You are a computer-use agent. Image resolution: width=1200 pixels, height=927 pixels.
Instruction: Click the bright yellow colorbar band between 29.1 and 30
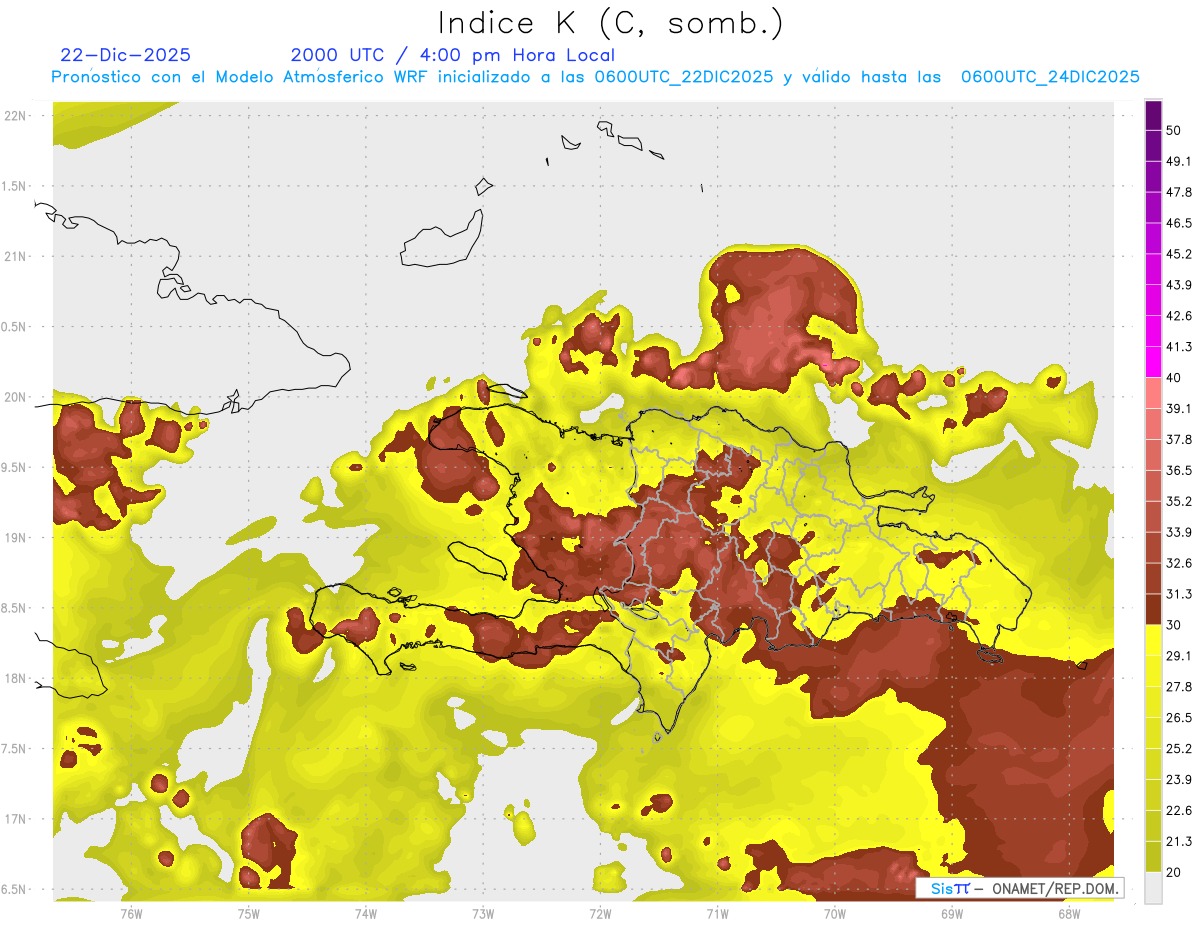point(1153,640)
